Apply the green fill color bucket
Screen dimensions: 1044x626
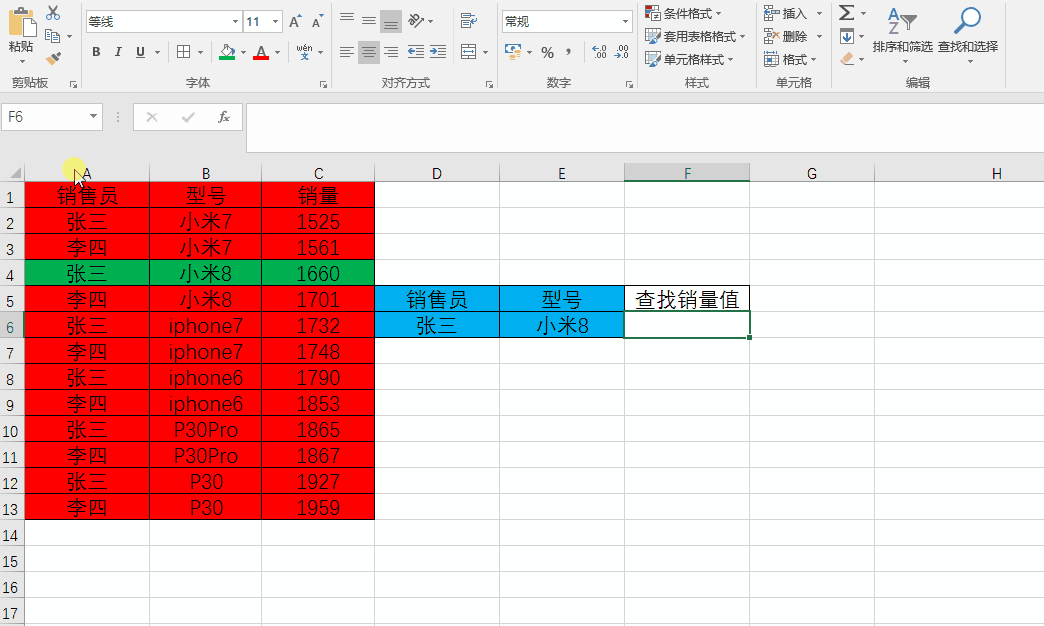pyautogui.click(x=227, y=52)
